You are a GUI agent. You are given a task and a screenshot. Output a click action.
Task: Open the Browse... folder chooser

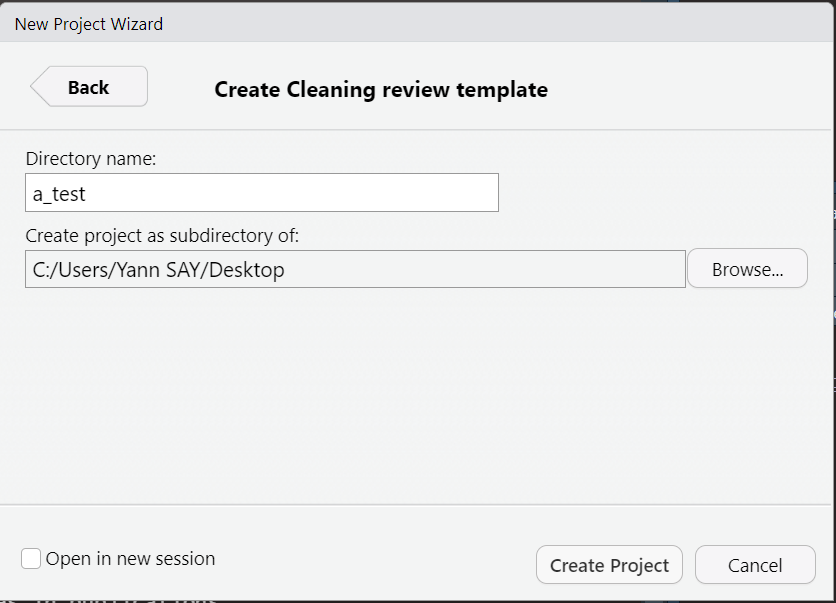pyautogui.click(x=747, y=269)
